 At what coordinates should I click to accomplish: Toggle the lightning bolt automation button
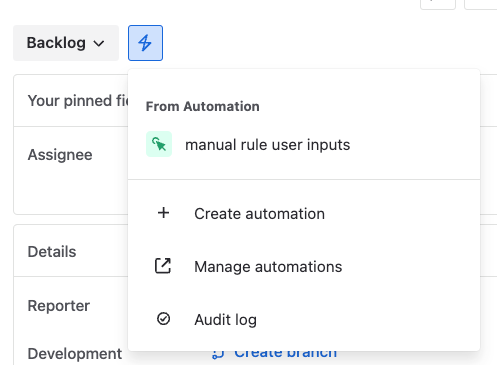pyautogui.click(x=145, y=43)
